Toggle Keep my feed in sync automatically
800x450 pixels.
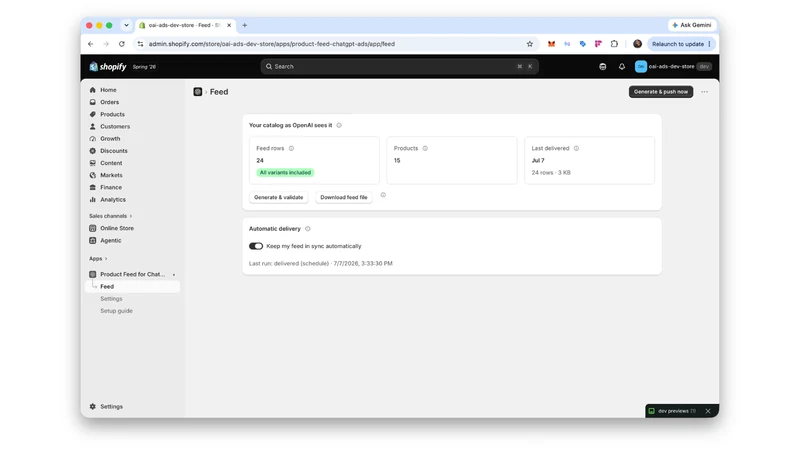point(256,246)
